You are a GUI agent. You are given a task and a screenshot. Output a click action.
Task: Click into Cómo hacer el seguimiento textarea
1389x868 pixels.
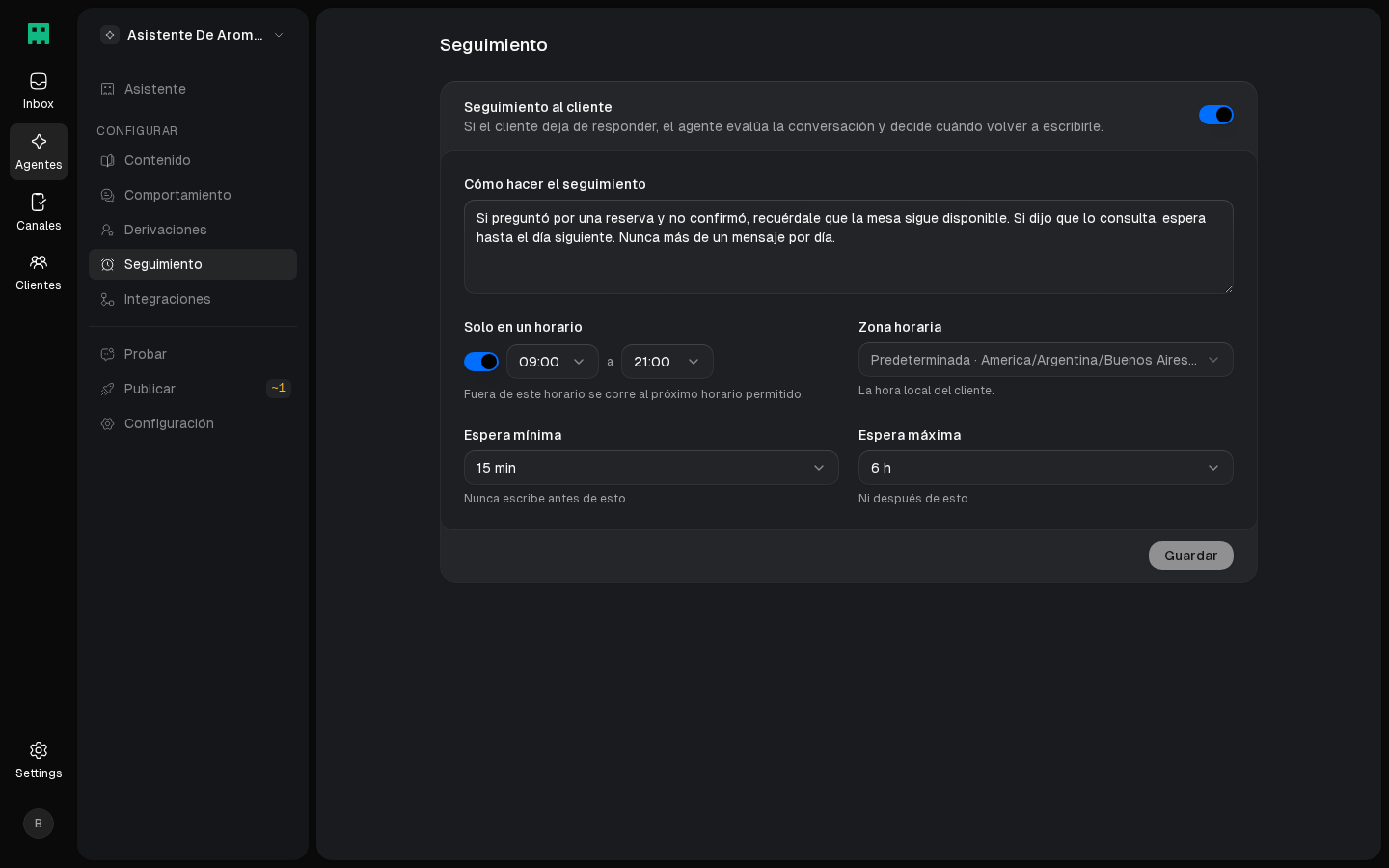tap(849, 247)
